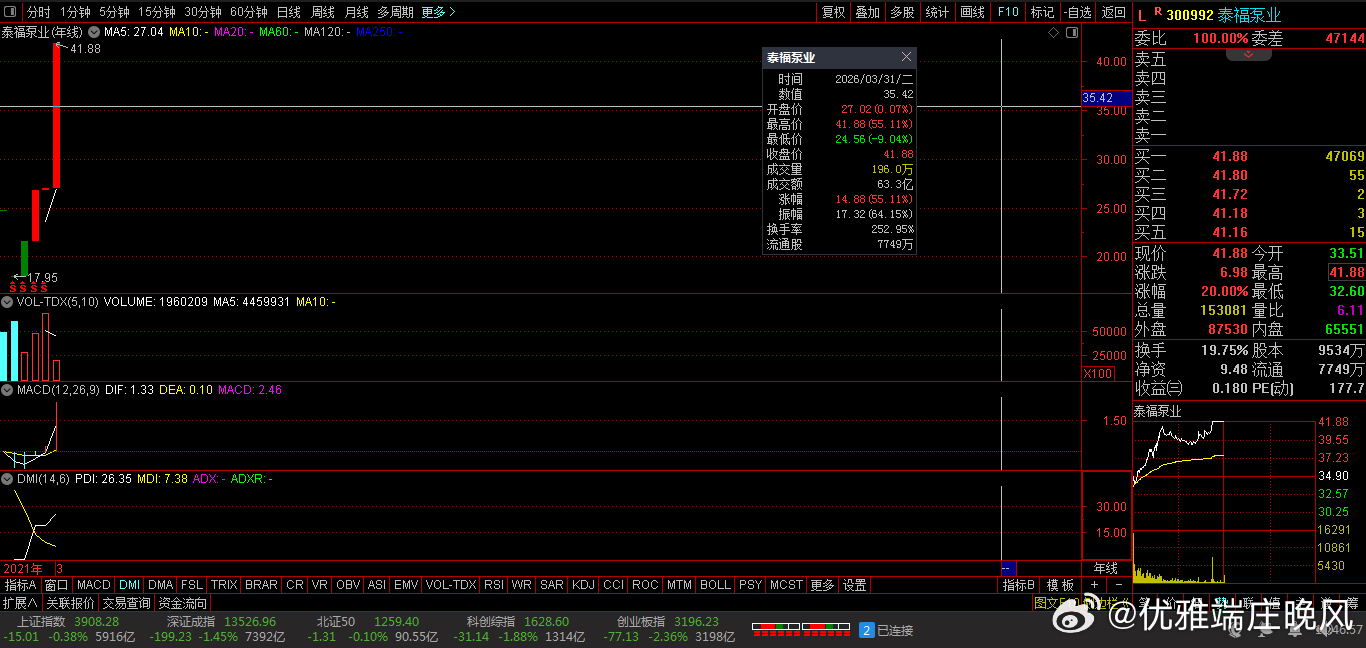Open the VOL-TDX indicator dropdown arrow
This screenshot has width=1366, height=648.
tap(8, 301)
